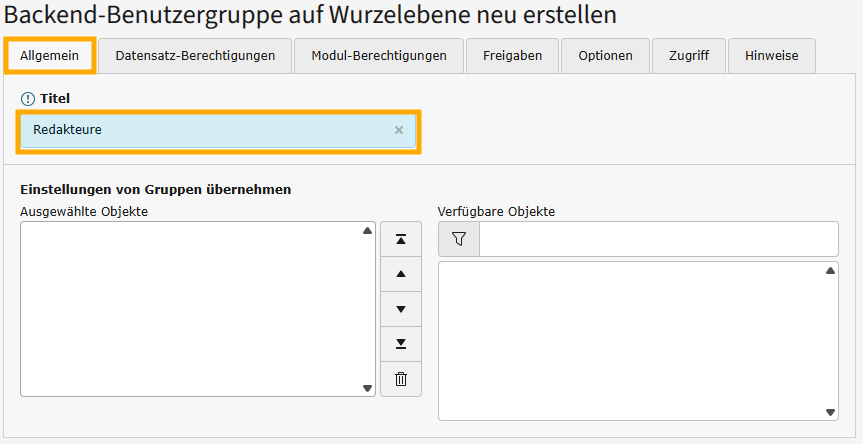Click the filter funnel icon
This screenshot has width=863, height=444.
(x=459, y=239)
